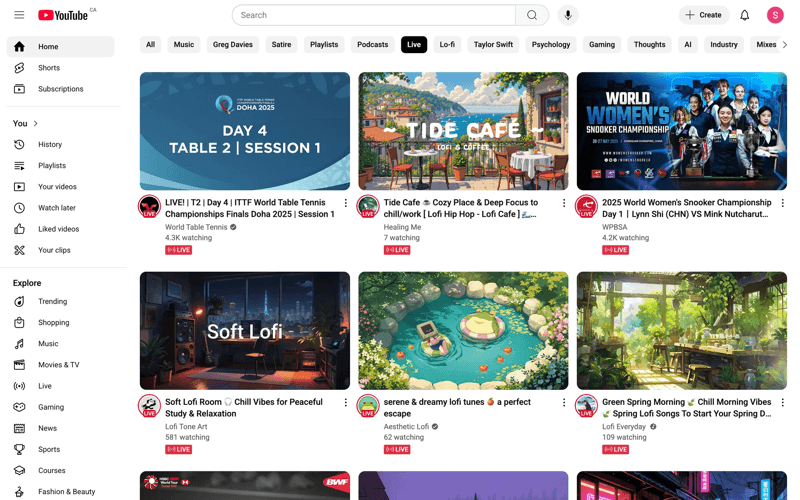Select the Thoughts filter chip

tap(649, 45)
